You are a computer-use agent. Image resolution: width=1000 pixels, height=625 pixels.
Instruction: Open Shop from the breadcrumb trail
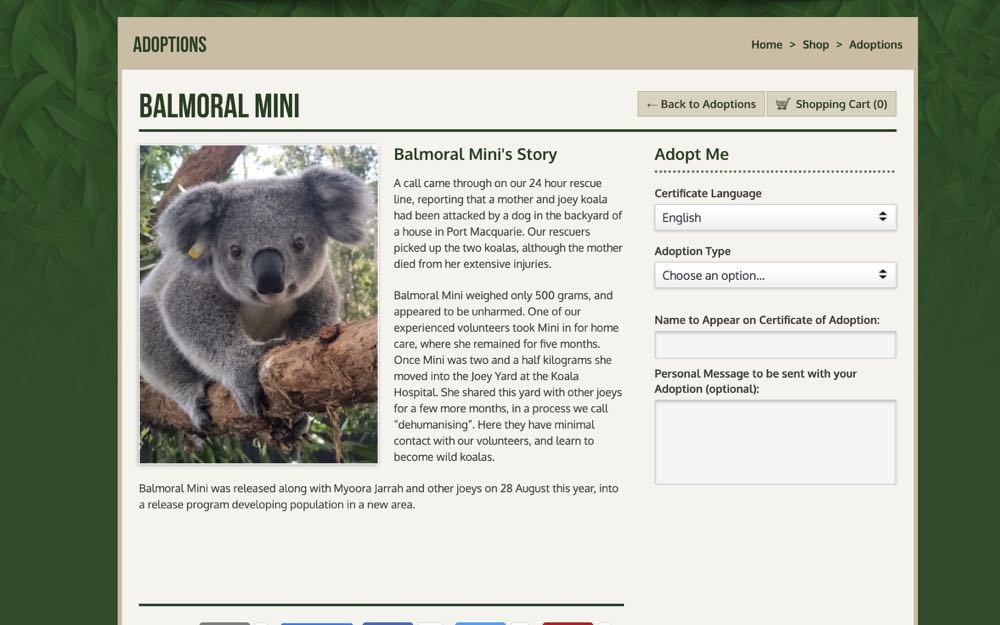[815, 45]
